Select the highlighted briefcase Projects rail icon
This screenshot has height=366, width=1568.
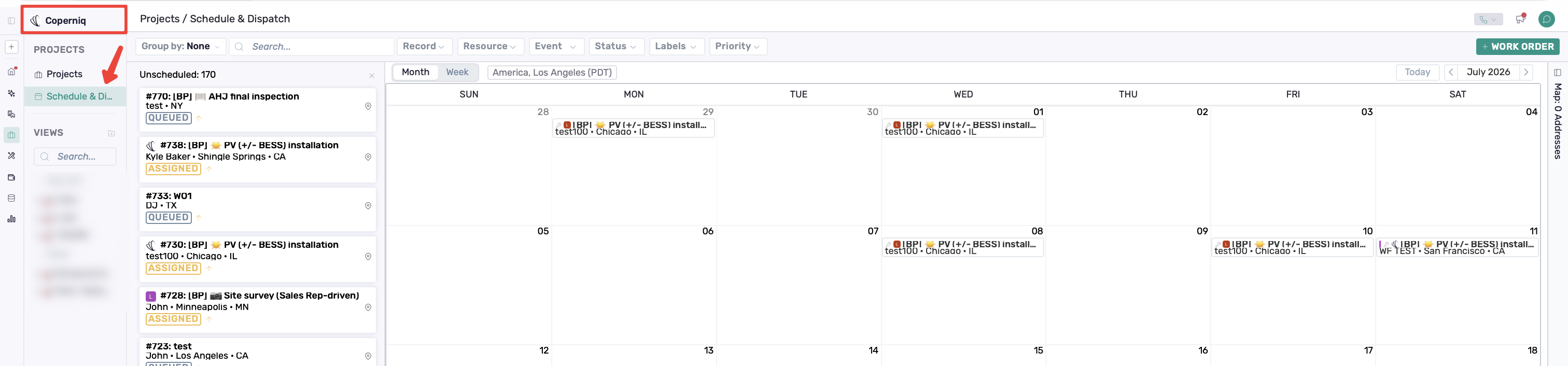(x=11, y=135)
